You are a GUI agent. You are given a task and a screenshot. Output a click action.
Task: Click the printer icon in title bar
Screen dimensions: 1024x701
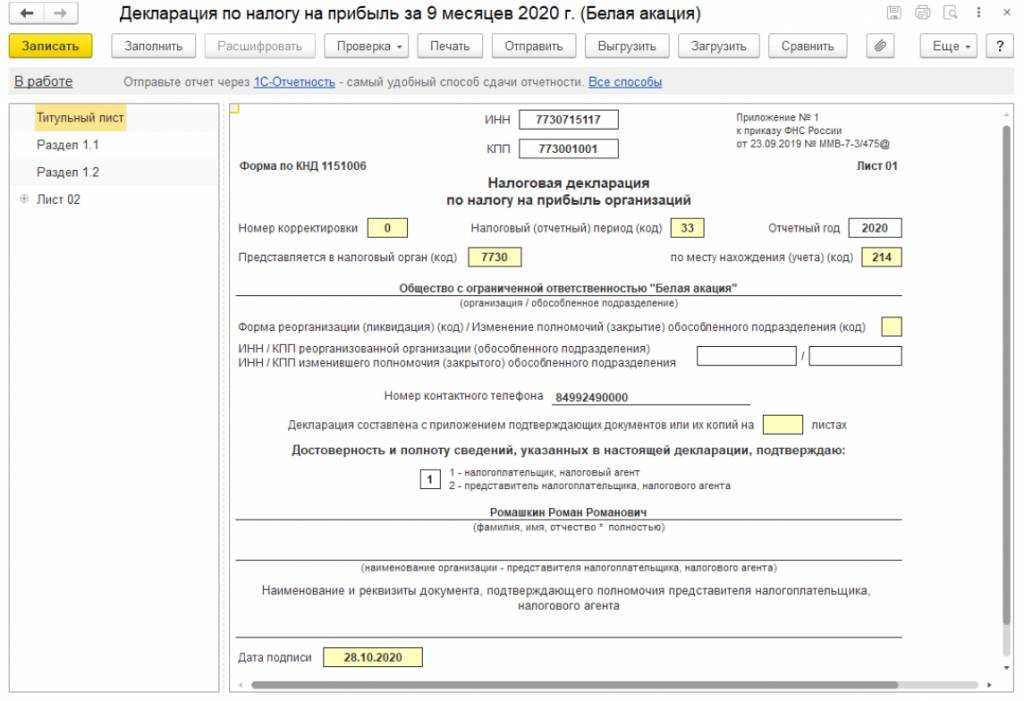pyautogui.click(x=922, y=14)
